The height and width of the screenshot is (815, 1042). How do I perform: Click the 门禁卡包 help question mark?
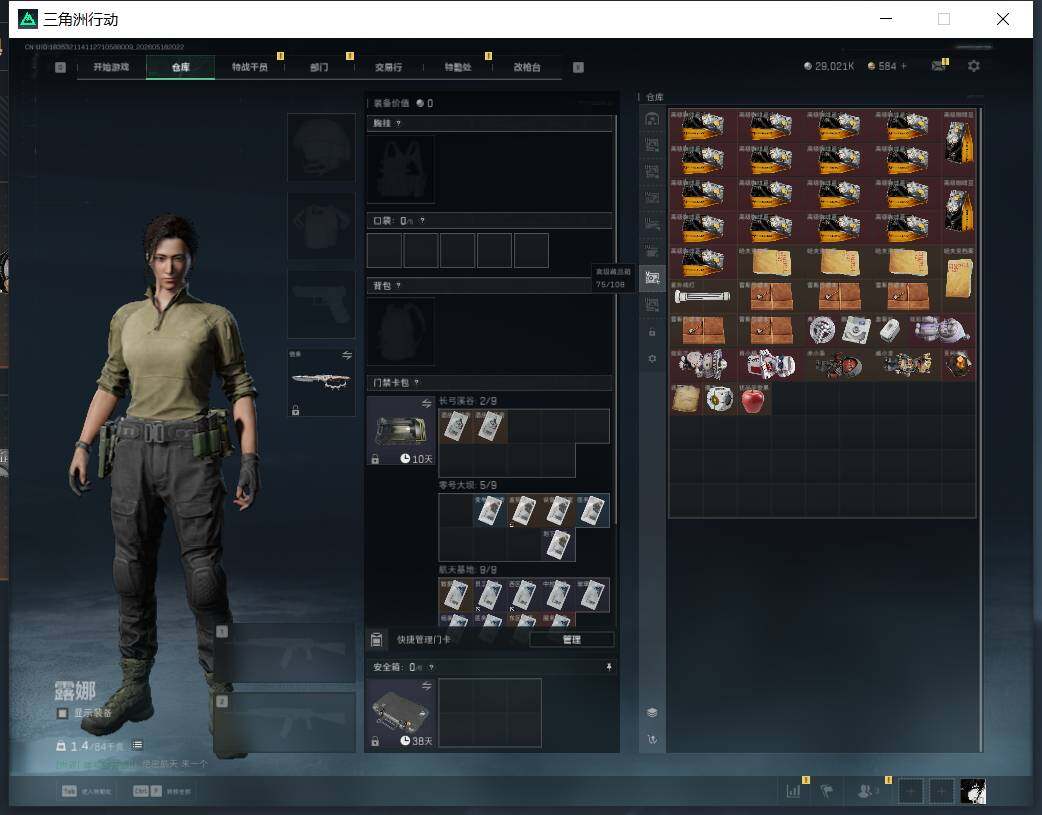coord(417,383)
